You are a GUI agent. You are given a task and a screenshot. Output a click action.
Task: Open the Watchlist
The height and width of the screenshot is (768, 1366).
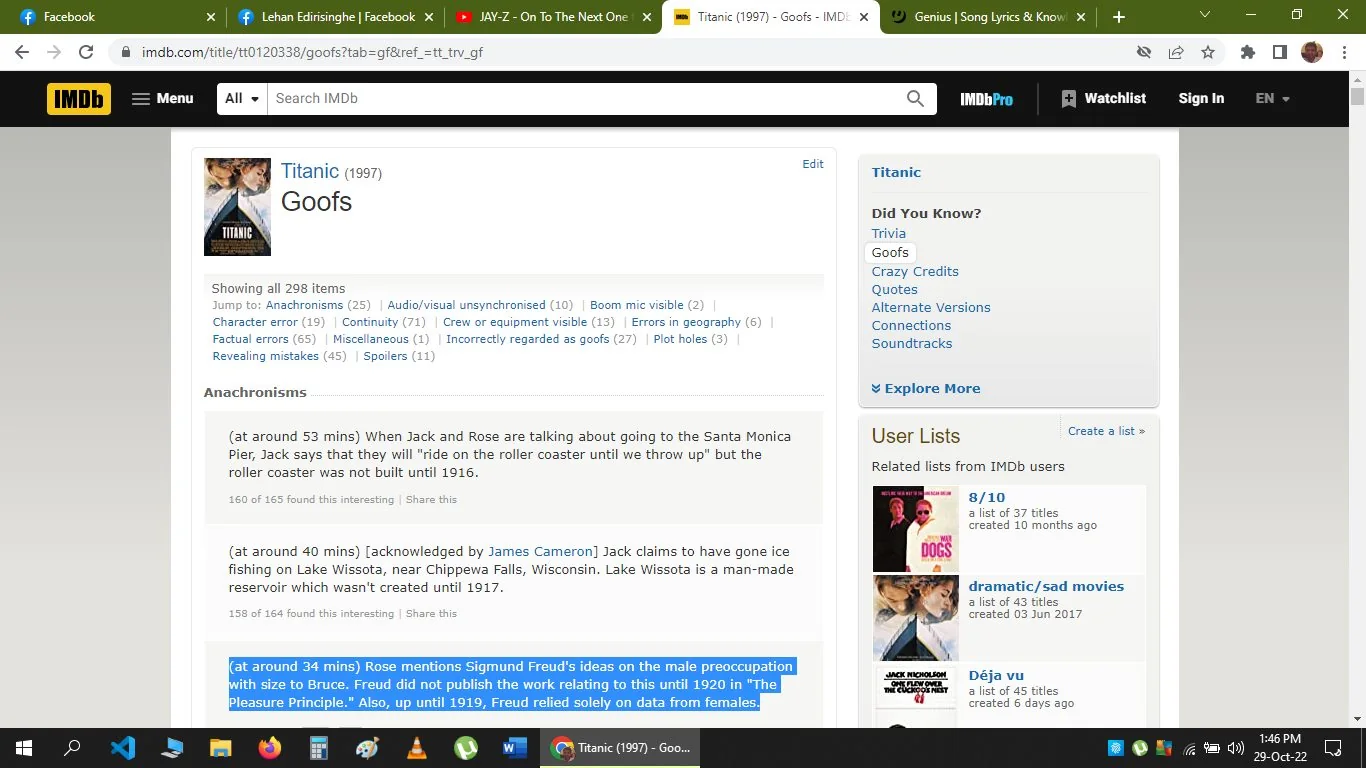1103,98
